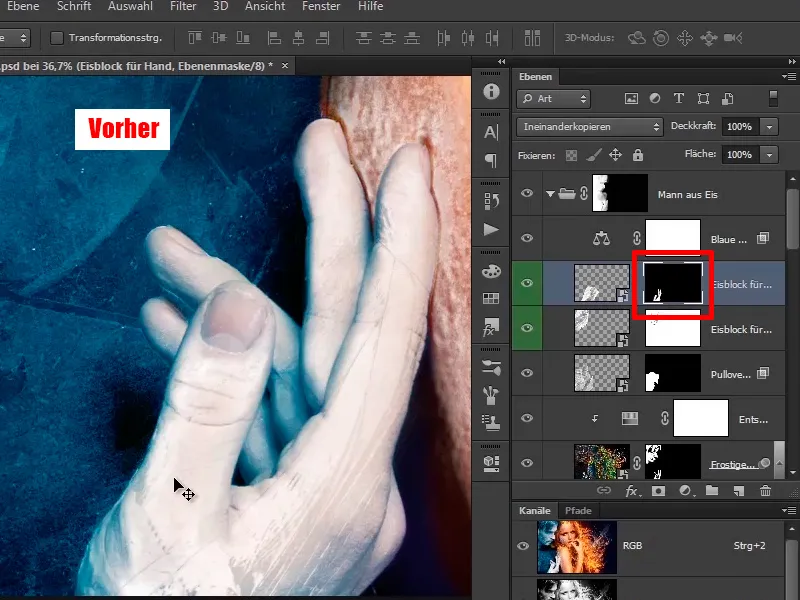The height and width of the screenshot is (600, 800).
Task: Open the Kanäle panel flyout menu
Action: (789, 510)
